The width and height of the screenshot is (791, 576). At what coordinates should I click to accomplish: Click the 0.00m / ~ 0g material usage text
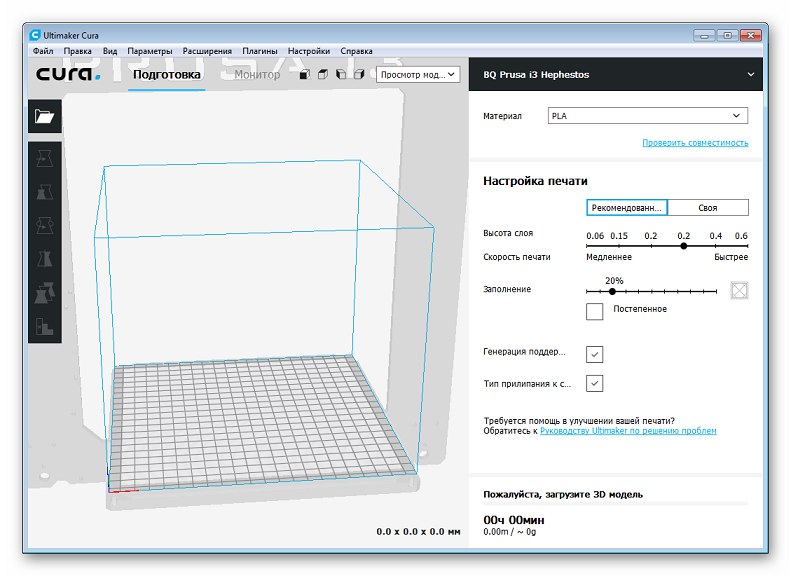tap(510, 532)
